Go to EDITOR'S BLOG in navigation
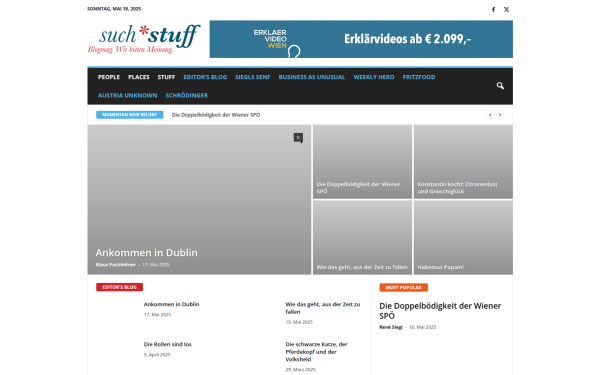 tap(205, 77)
